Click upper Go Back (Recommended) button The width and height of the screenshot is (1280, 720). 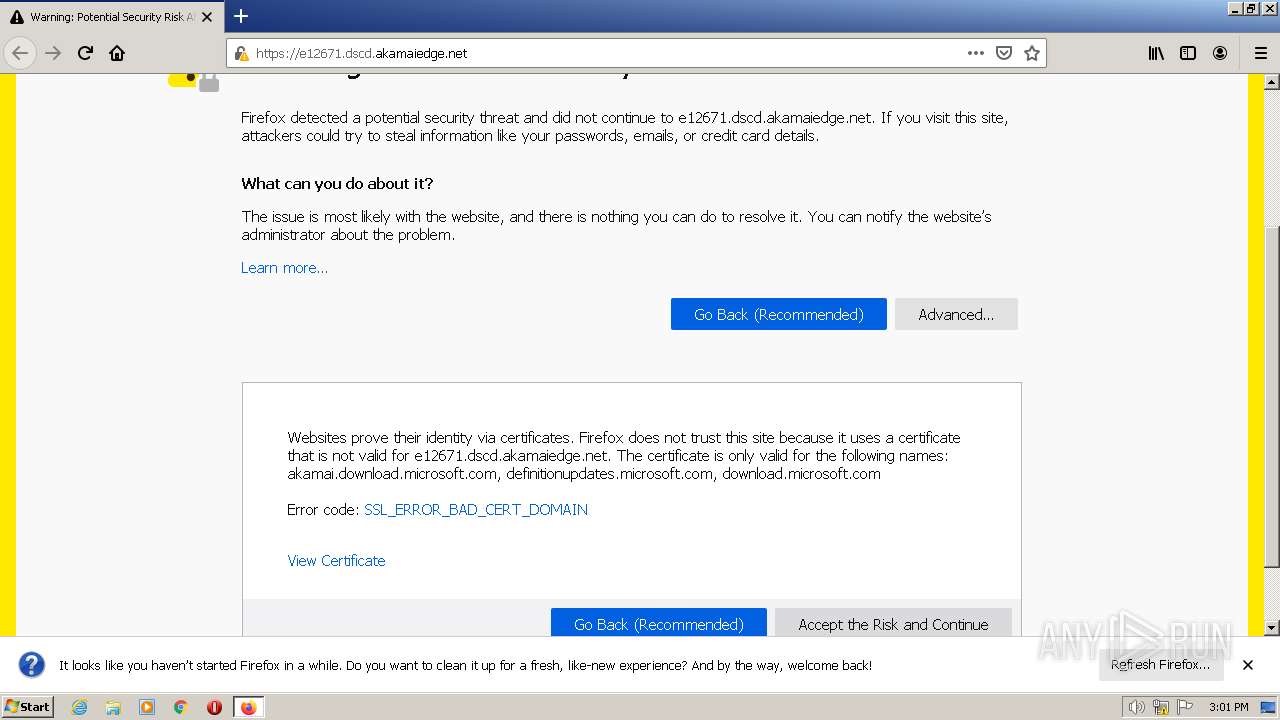pos(778,314)
